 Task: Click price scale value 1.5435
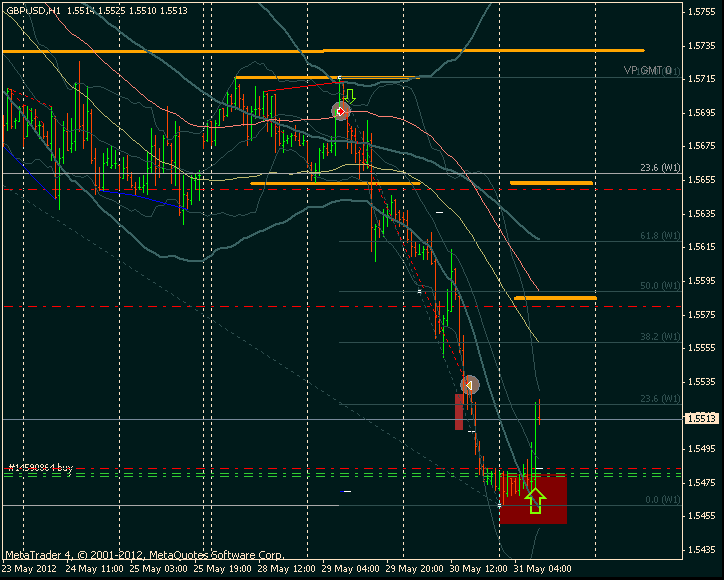pos(701,550)
